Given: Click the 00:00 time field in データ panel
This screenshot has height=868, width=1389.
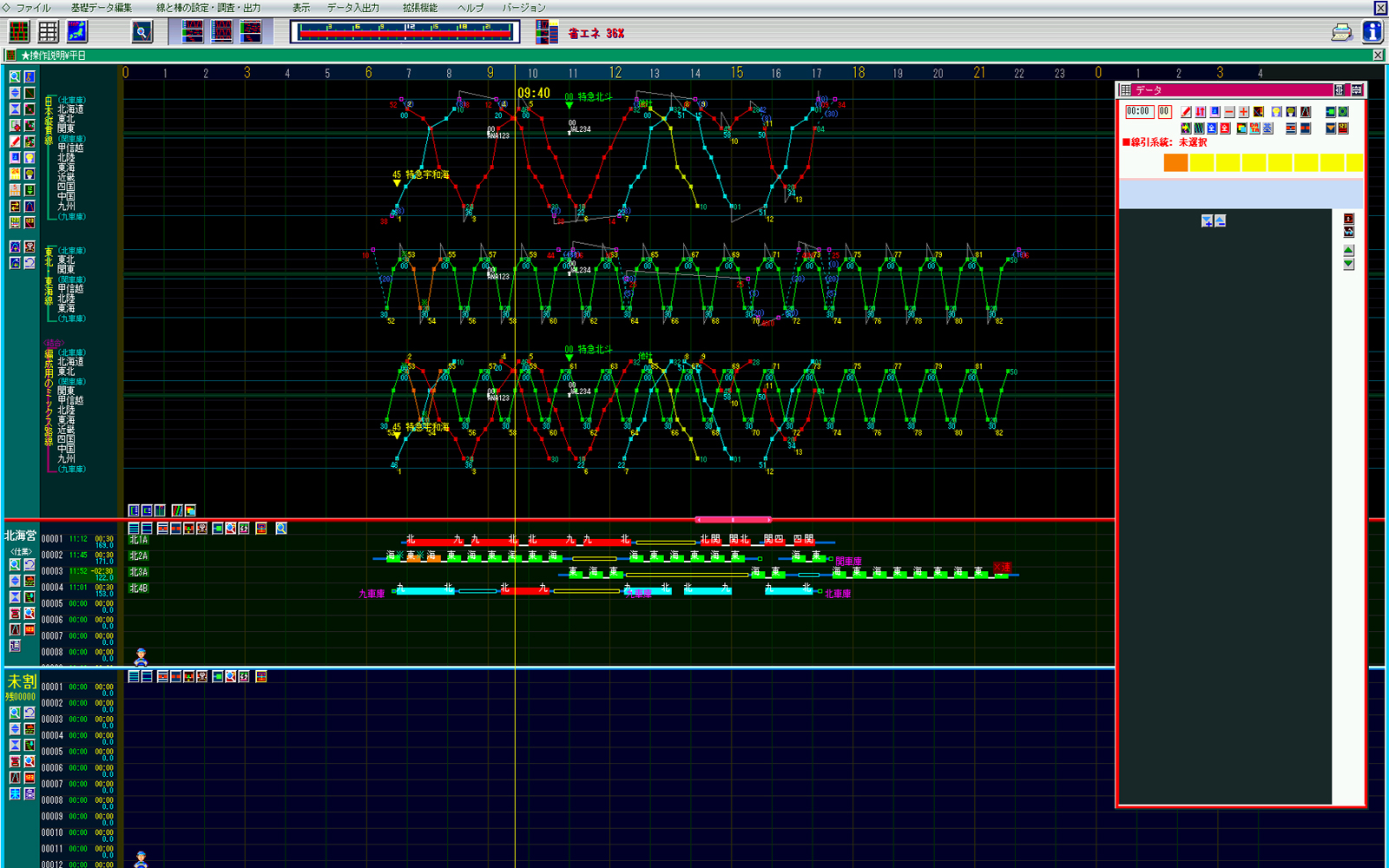Looking at the screenshot, I should tap(1140, 112).
